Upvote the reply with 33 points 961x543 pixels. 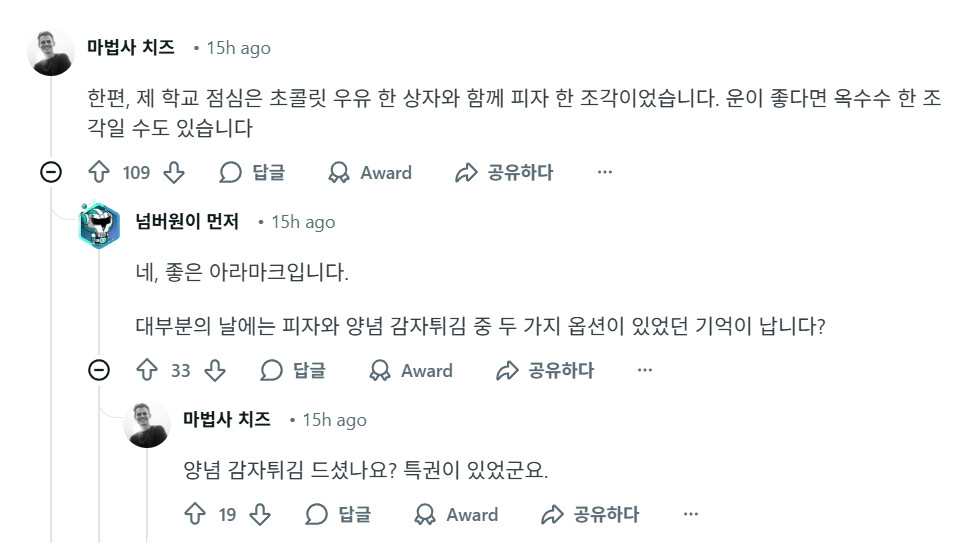coord(147,371)
